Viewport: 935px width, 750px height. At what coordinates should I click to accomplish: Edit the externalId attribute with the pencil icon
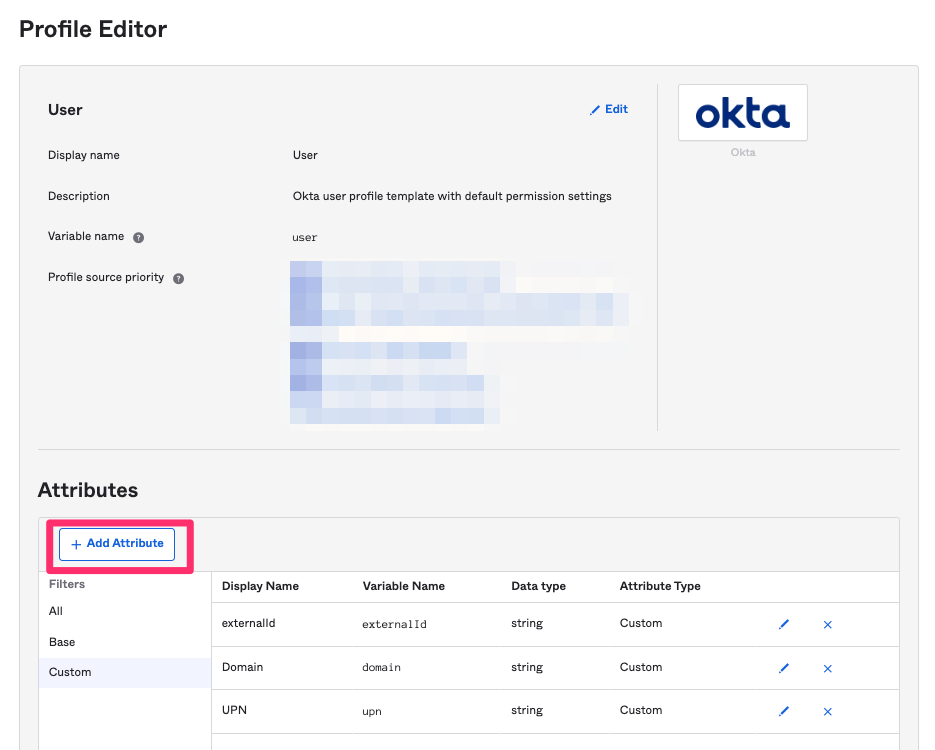[x=784, y=624]
